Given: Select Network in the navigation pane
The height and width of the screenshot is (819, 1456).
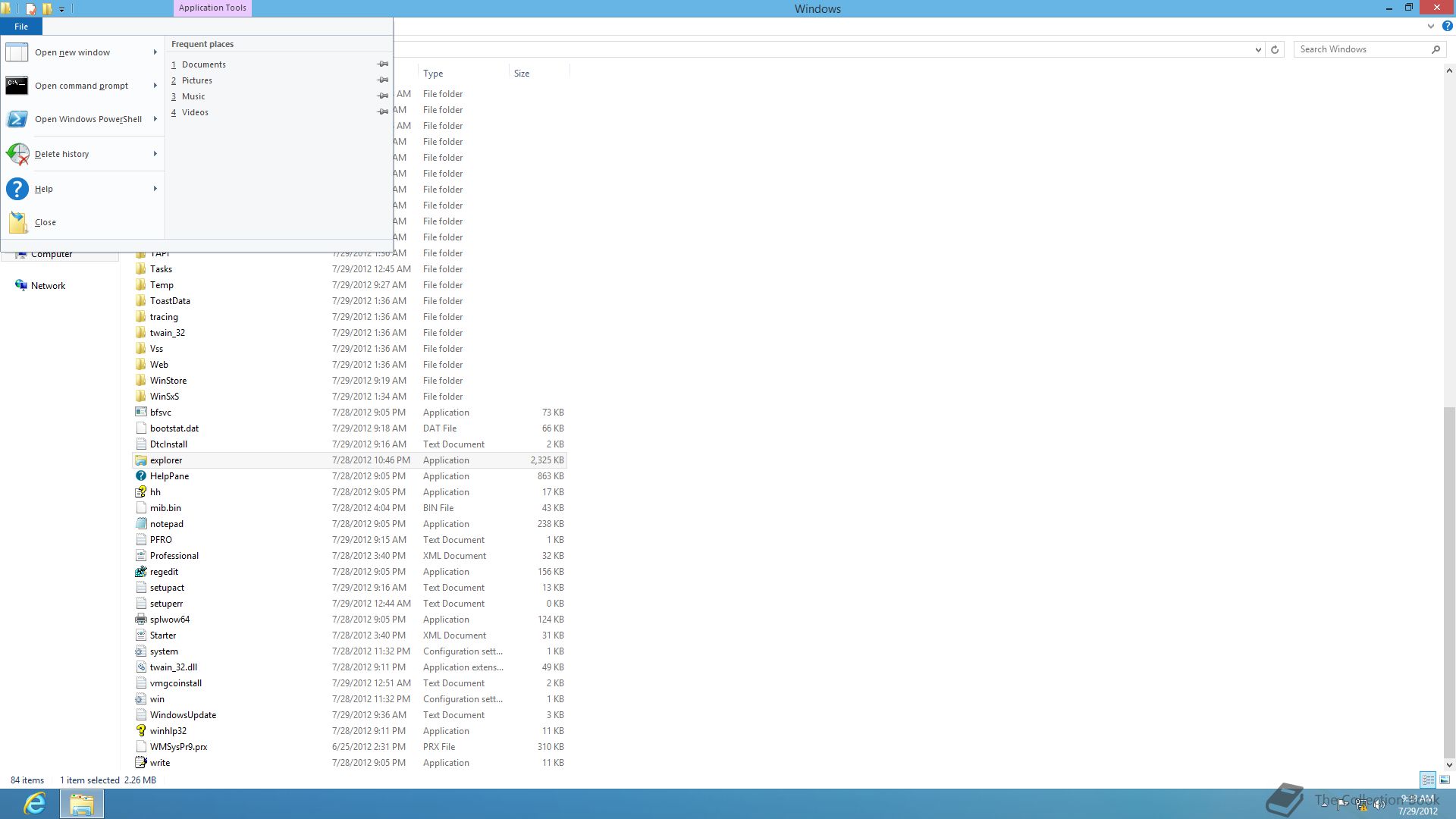Looking at the screenshot, I should pos(48,286).
